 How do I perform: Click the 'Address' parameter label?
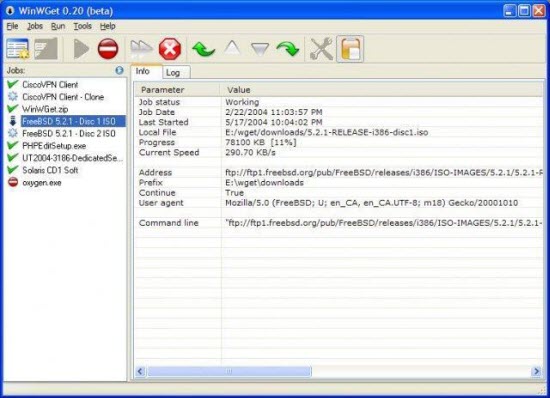coord(155,173)
